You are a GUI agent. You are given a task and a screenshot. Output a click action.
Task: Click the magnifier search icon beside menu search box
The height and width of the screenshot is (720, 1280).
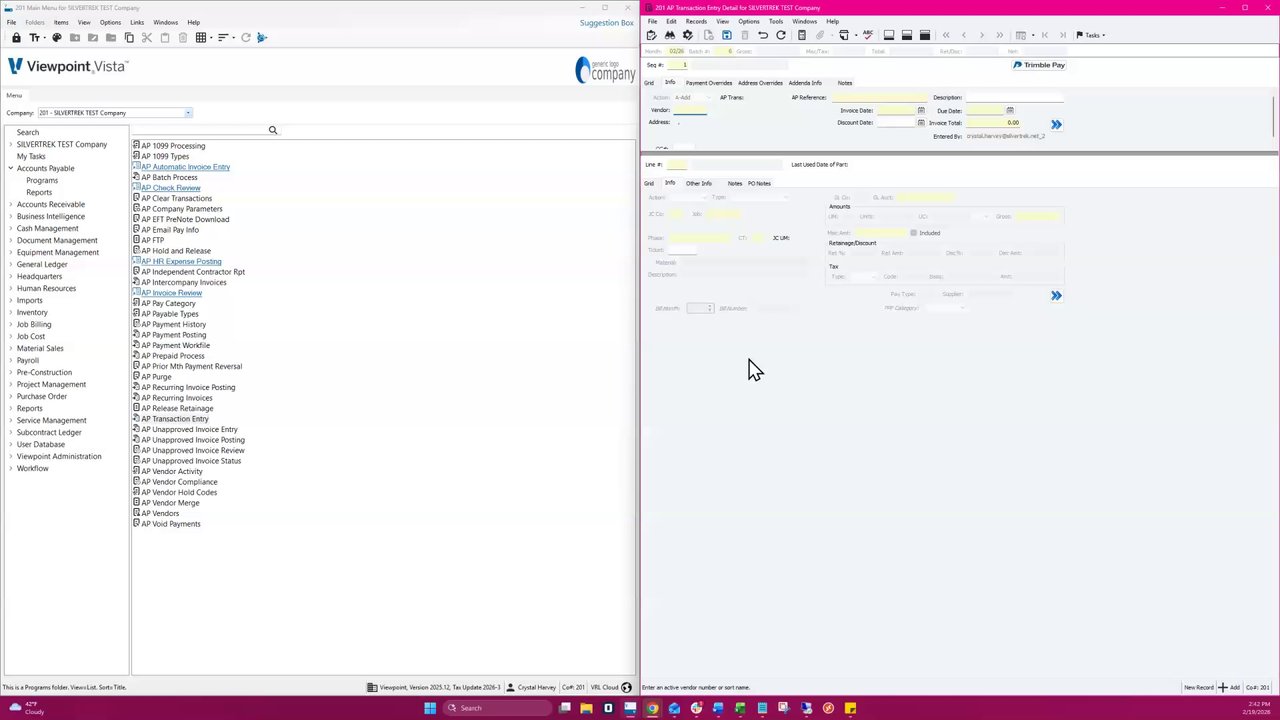point(273,130)
